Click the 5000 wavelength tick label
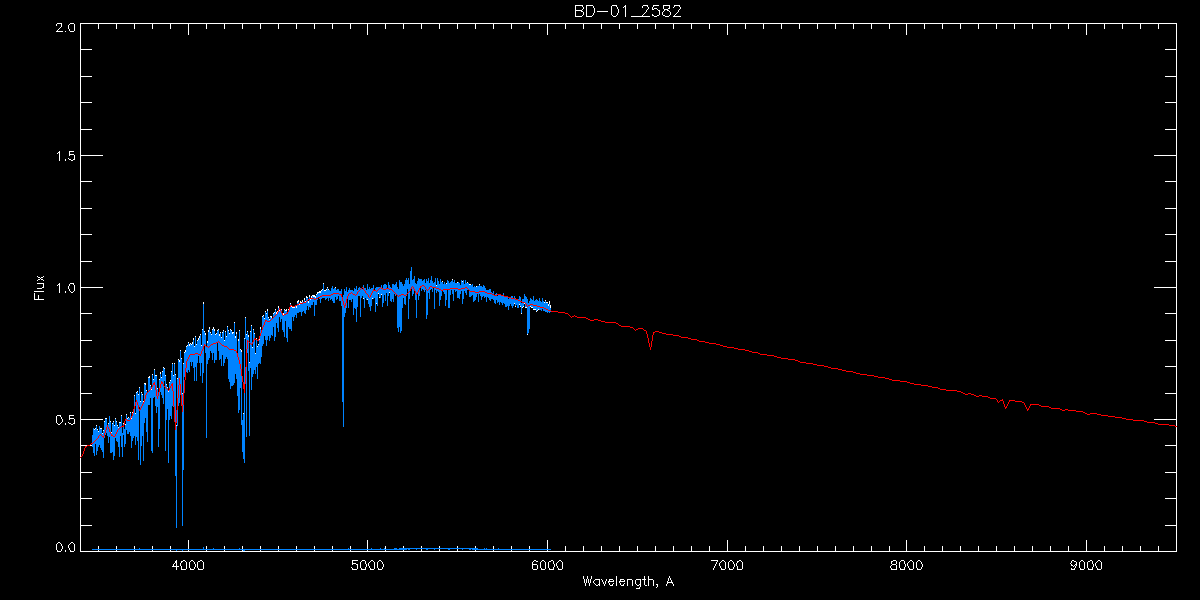This screenshot has height=600, width=1200. point(368,564)
